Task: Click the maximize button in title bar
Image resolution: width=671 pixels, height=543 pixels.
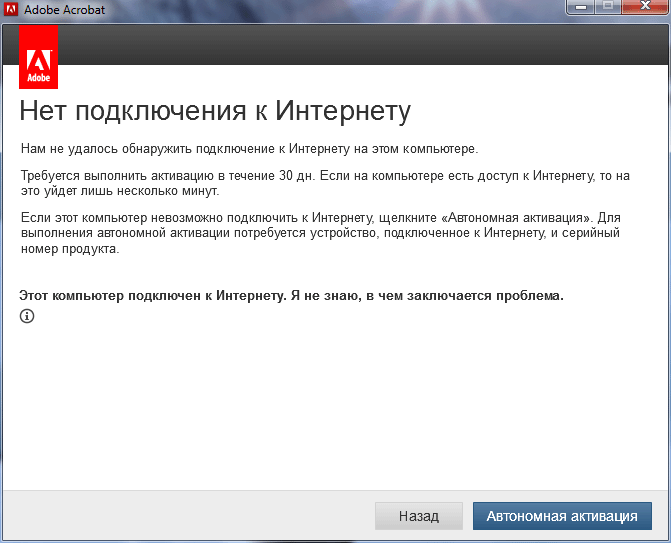Action: pos(608,6)
